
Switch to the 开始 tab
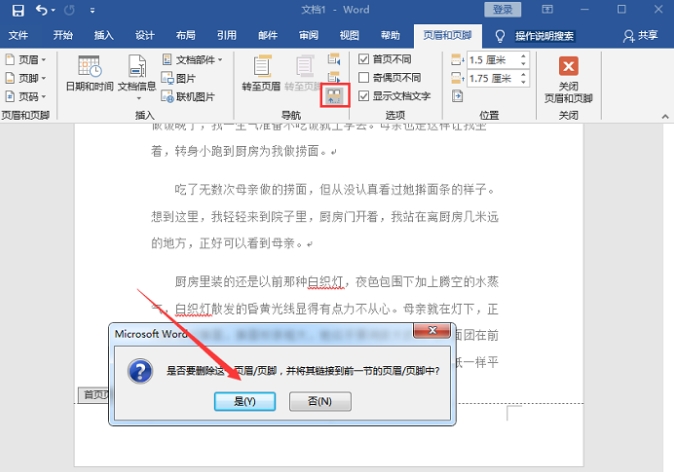[x=63, y=35]
